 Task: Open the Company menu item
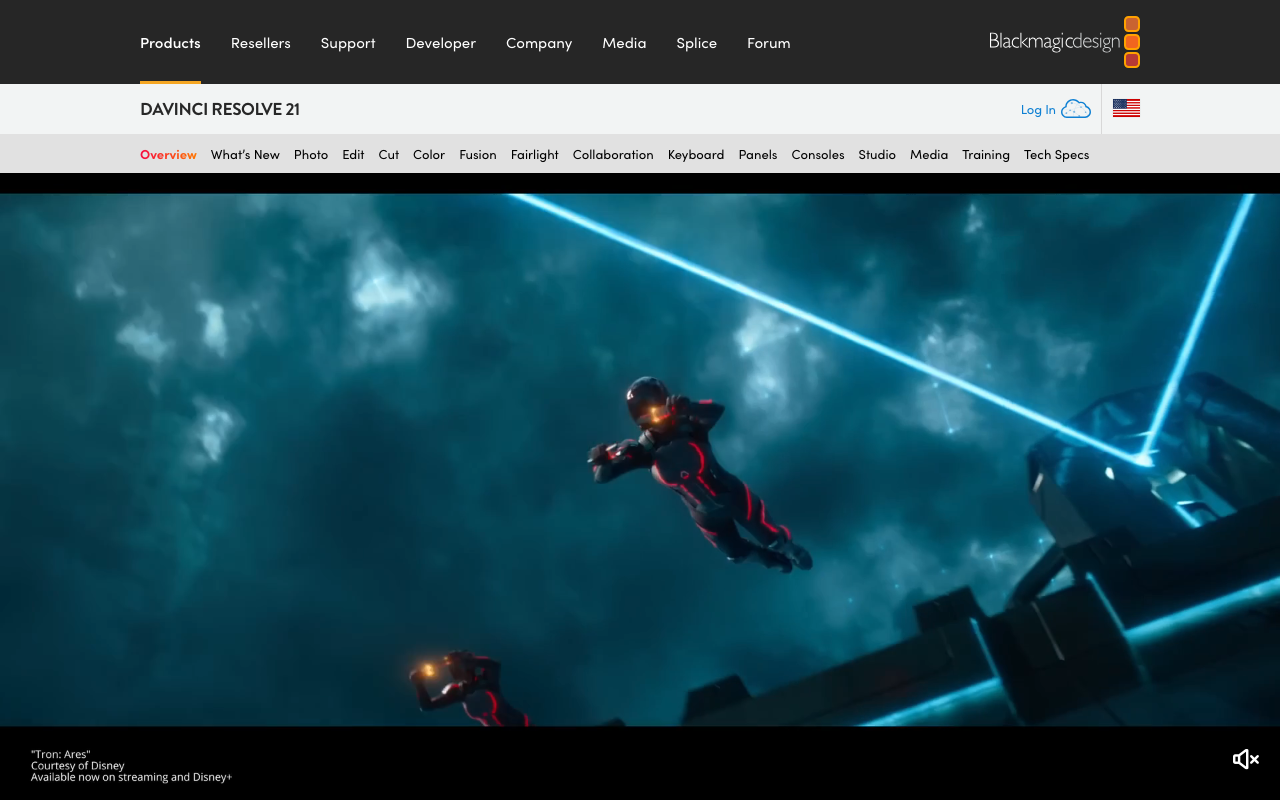click(x=539, y=43)
